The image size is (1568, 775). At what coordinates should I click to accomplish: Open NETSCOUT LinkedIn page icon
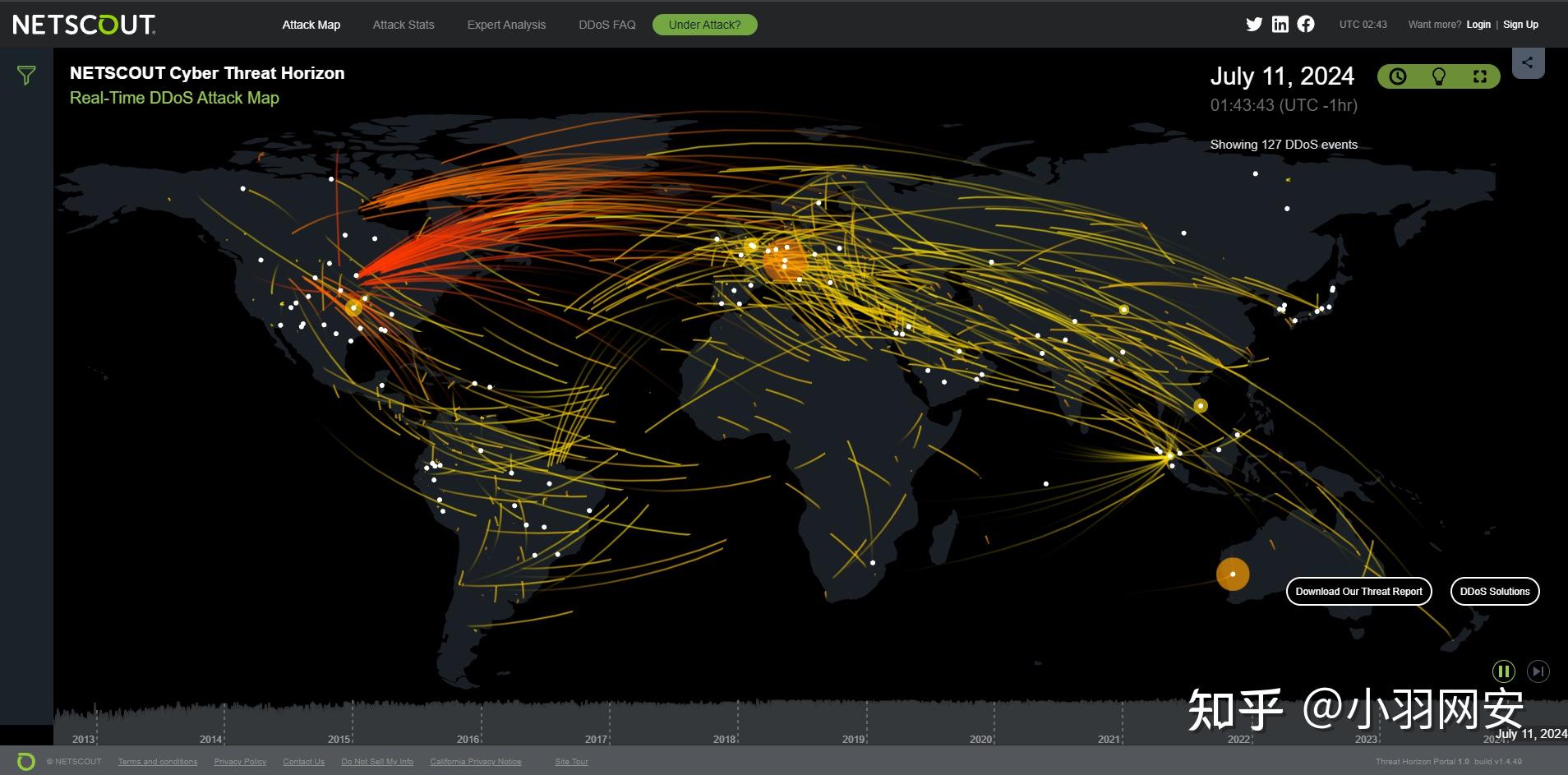point(1280,25)
